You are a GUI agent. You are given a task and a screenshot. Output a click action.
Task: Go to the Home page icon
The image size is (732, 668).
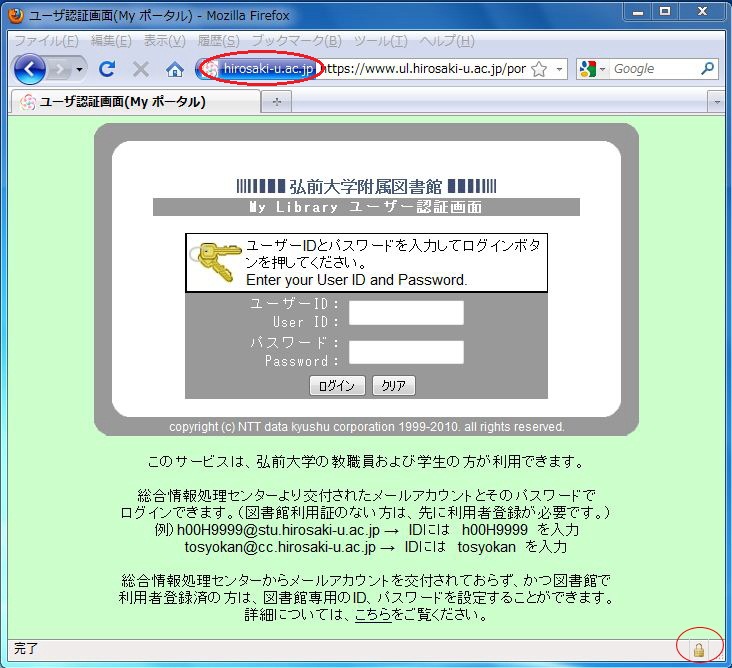point(175,69)
